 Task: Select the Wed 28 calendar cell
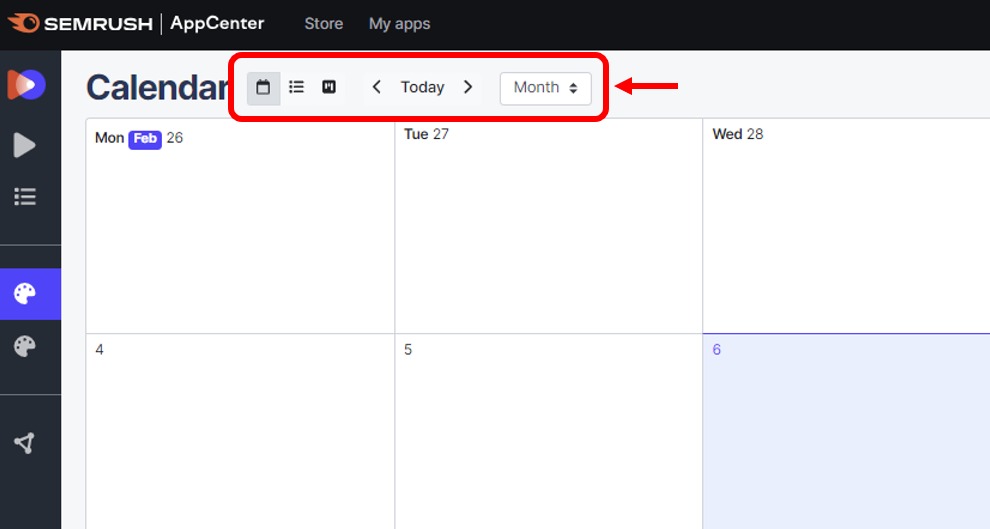click(846, 230)
